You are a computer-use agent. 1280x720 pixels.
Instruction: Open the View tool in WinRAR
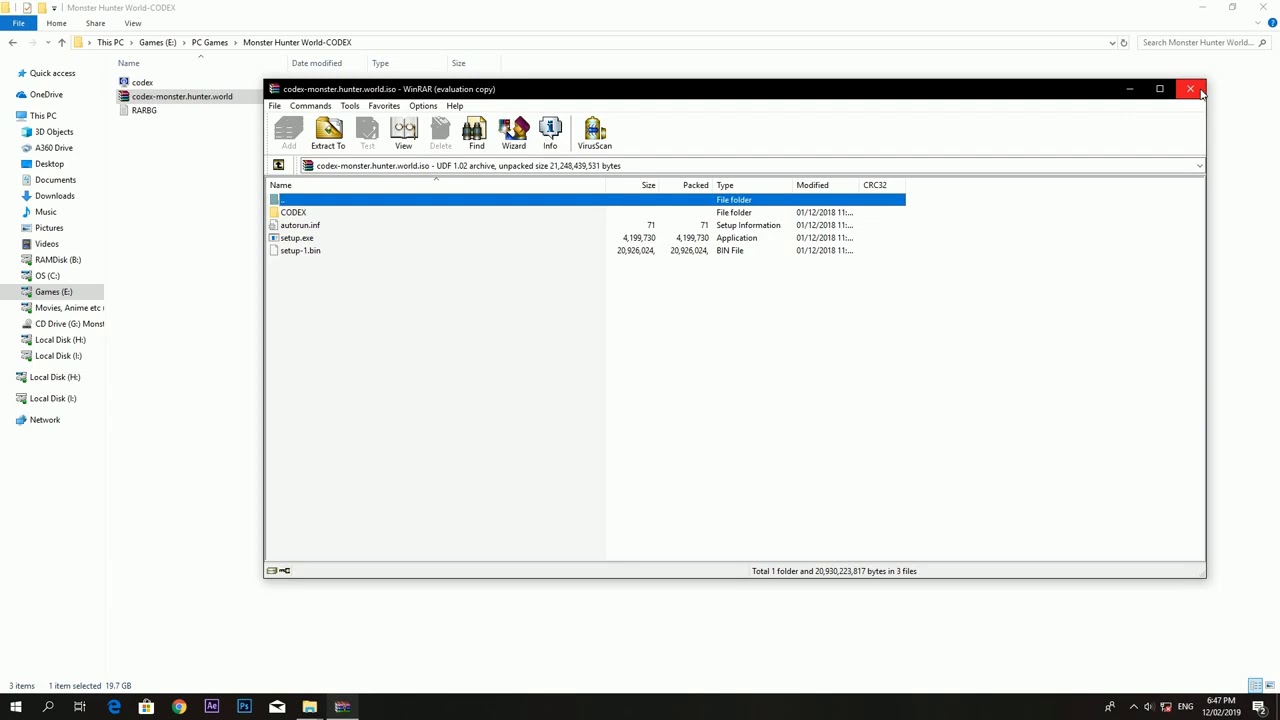tap(403, 133)
